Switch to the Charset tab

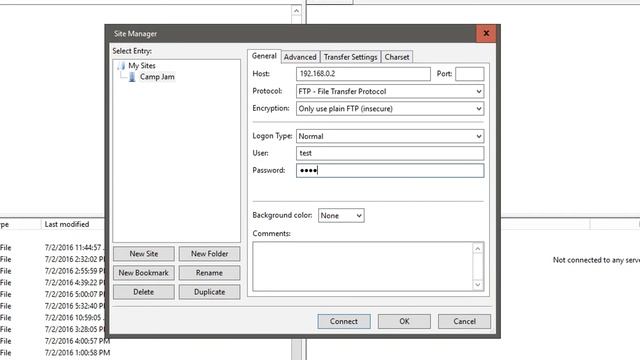coord(397,57)
